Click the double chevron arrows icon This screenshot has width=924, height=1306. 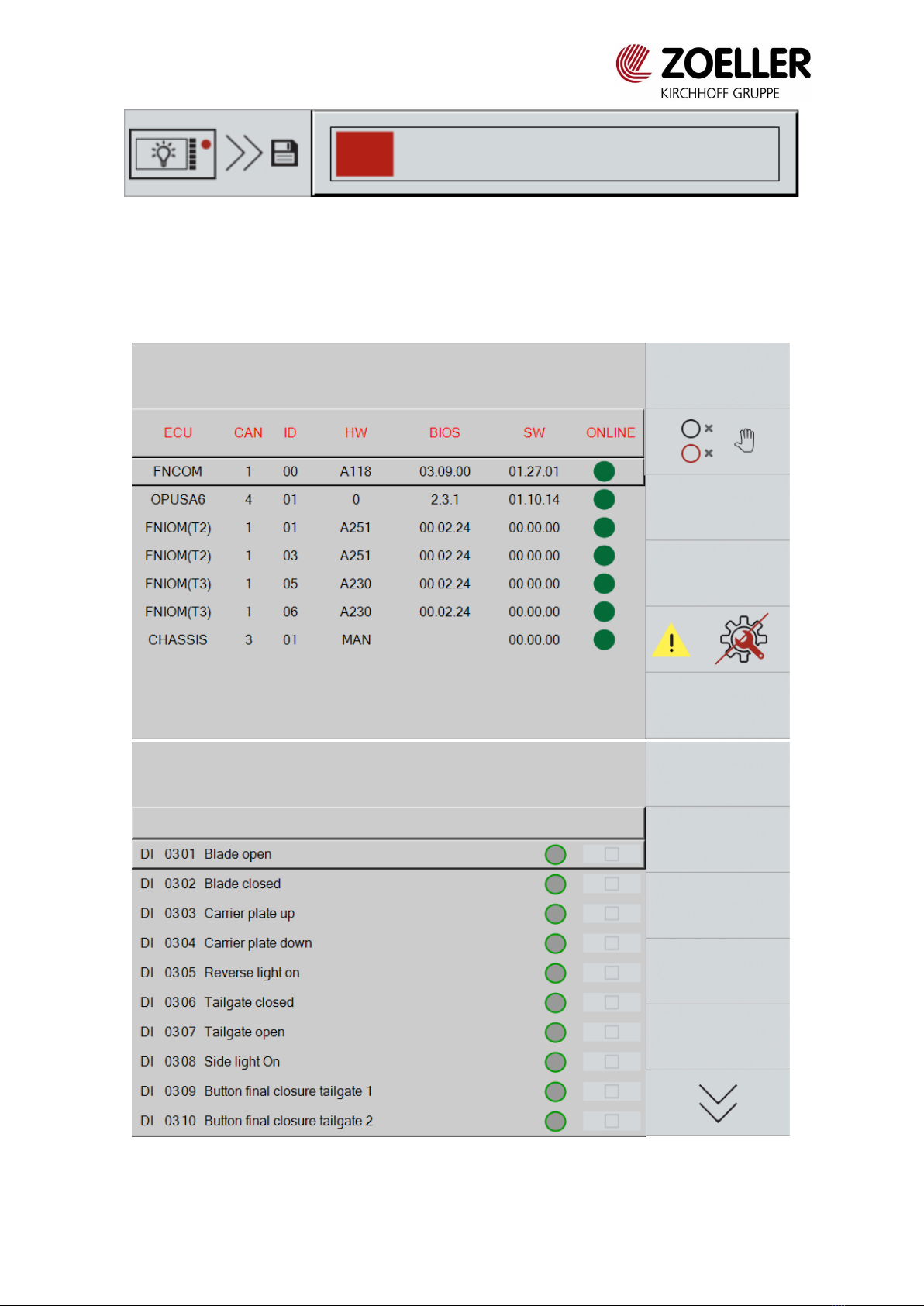click(x=243, y=153)
